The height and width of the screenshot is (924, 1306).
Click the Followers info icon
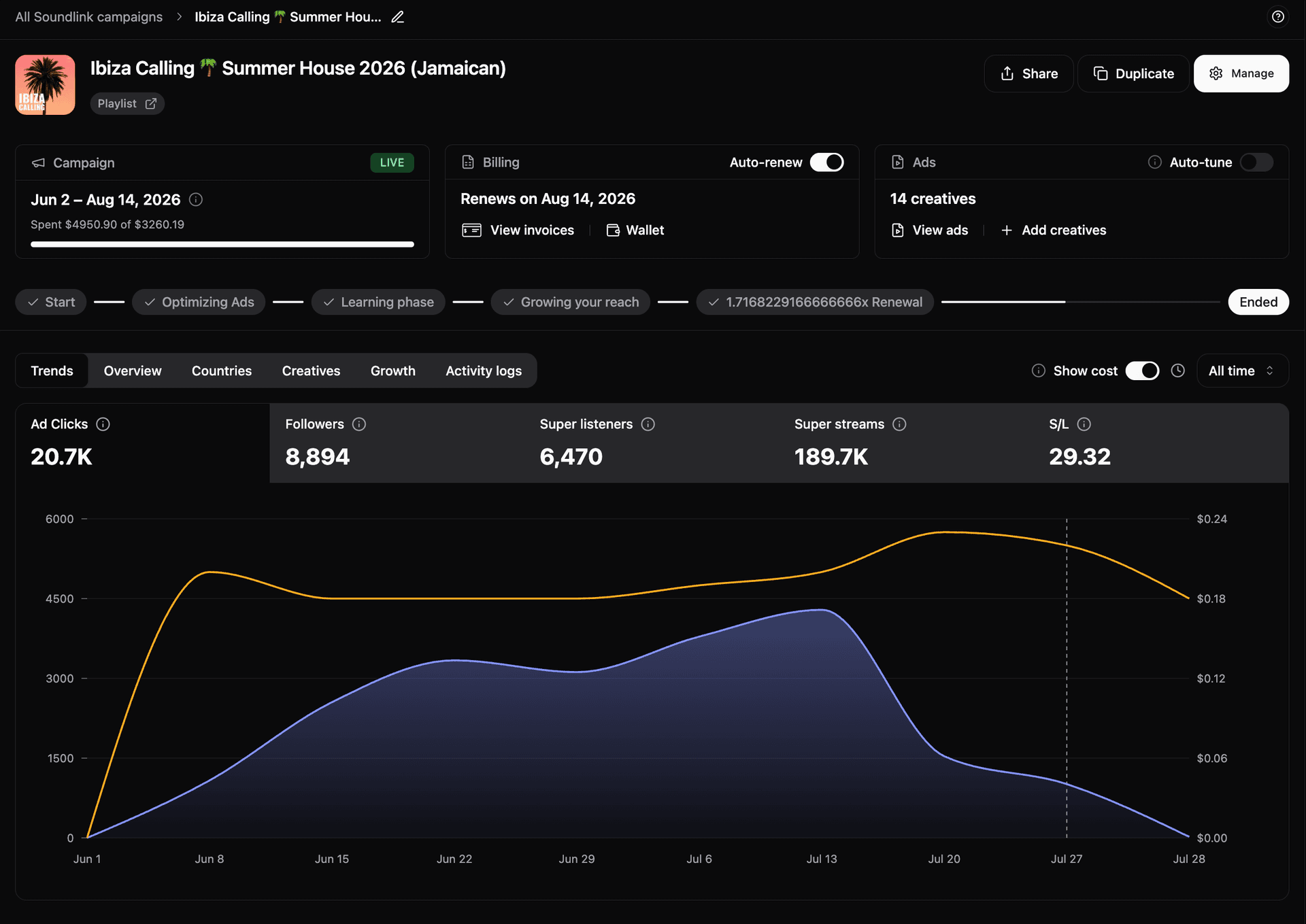click(359, 424)
